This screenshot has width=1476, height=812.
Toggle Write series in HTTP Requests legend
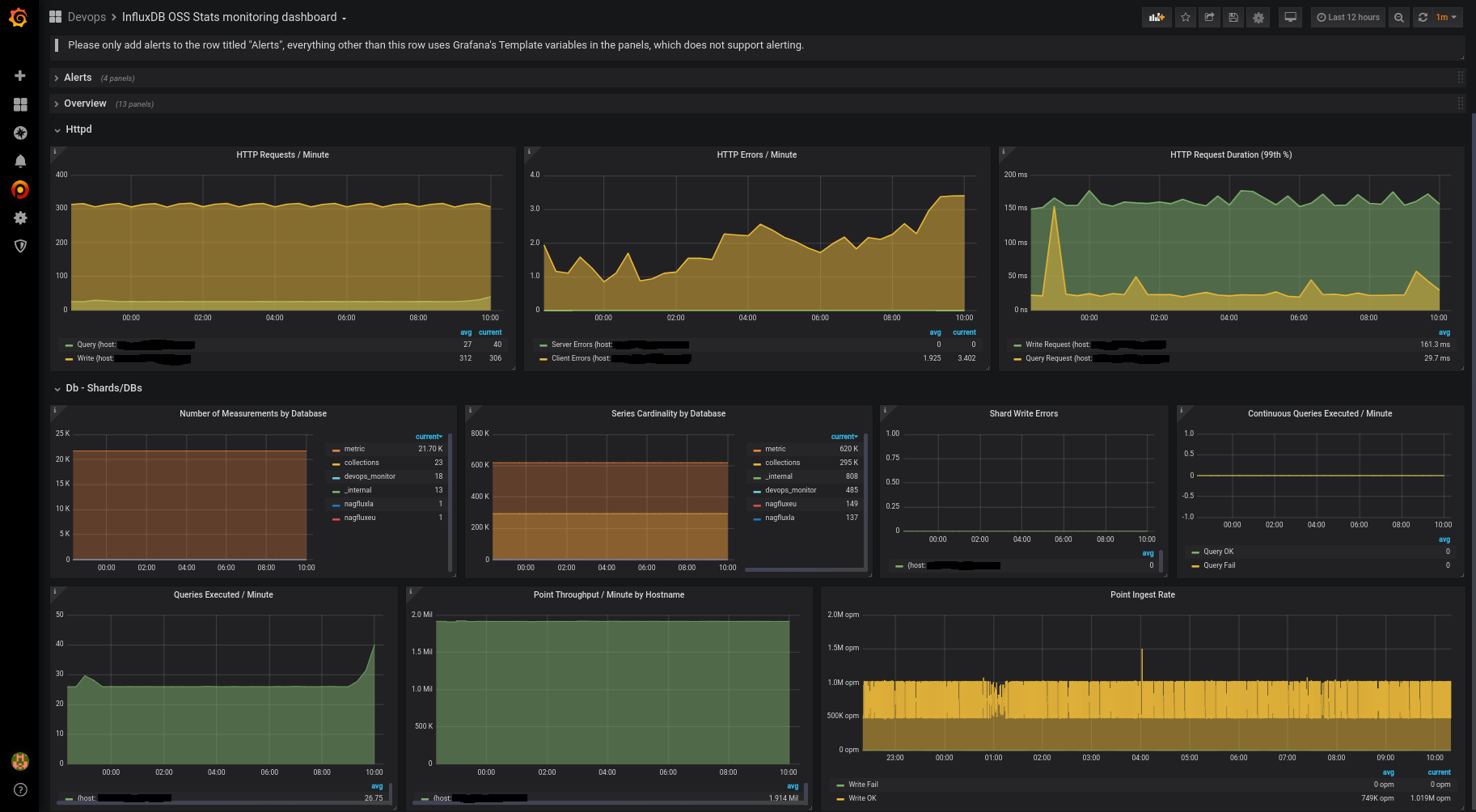pos(95,358)
